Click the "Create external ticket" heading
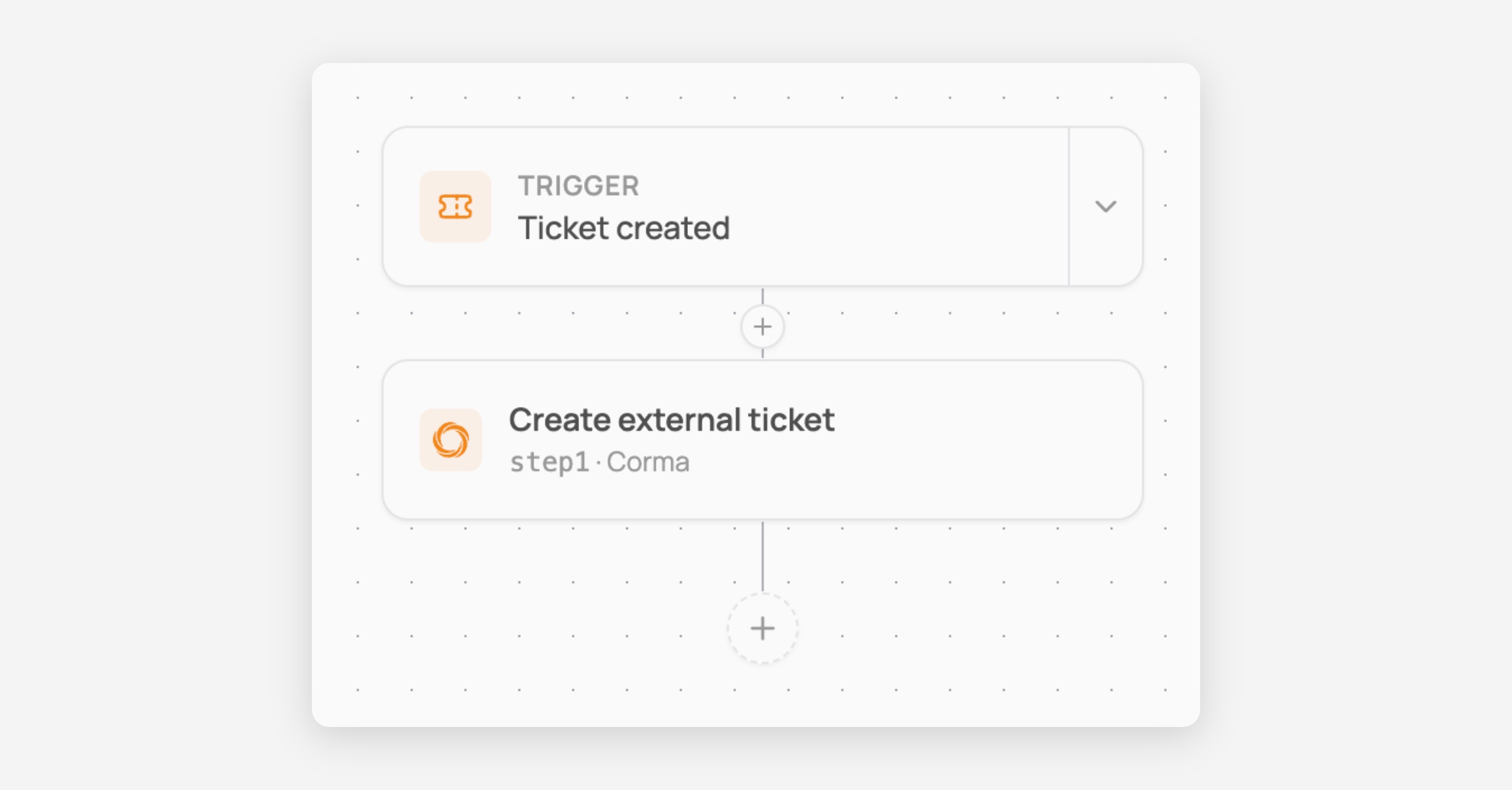 pyautogui.click(x=672, y=420)
